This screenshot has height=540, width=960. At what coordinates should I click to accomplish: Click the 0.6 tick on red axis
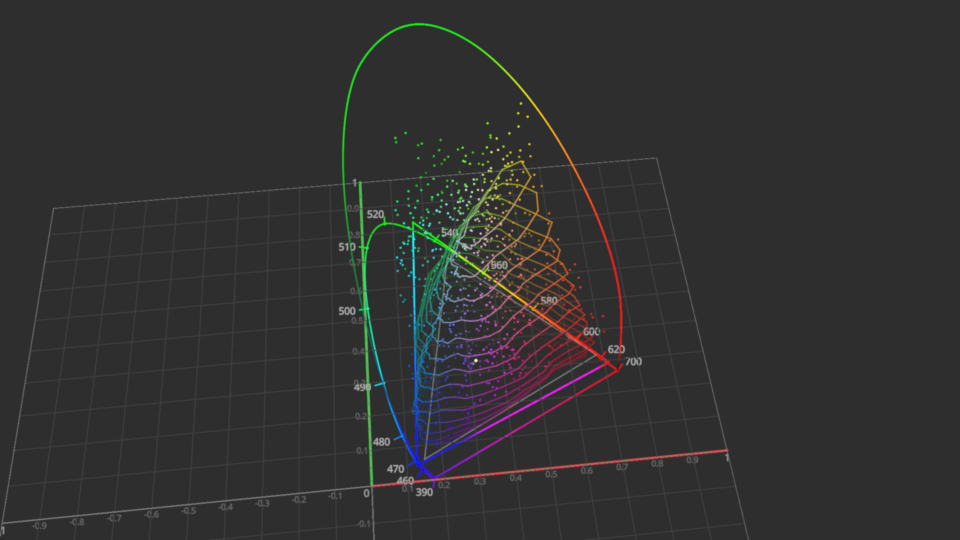[587, 471]
